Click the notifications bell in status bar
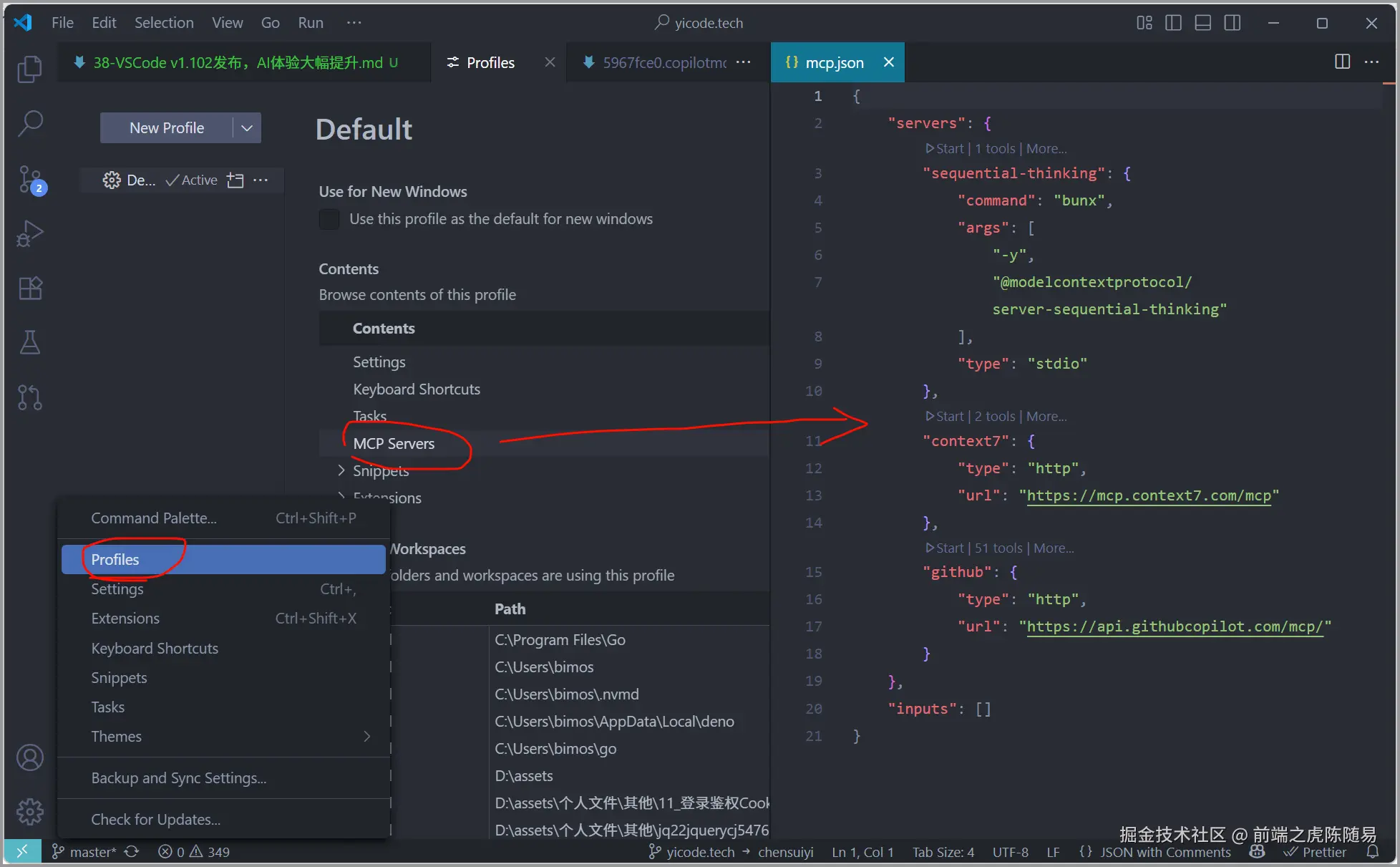The height and width of the screenshot is (867, 1400). 1372,852
